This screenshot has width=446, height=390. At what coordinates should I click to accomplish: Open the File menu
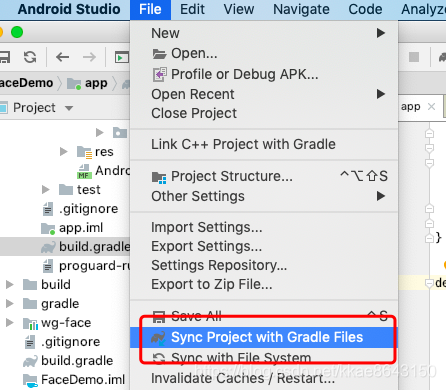pyautogui.click(x=150, y=9)
